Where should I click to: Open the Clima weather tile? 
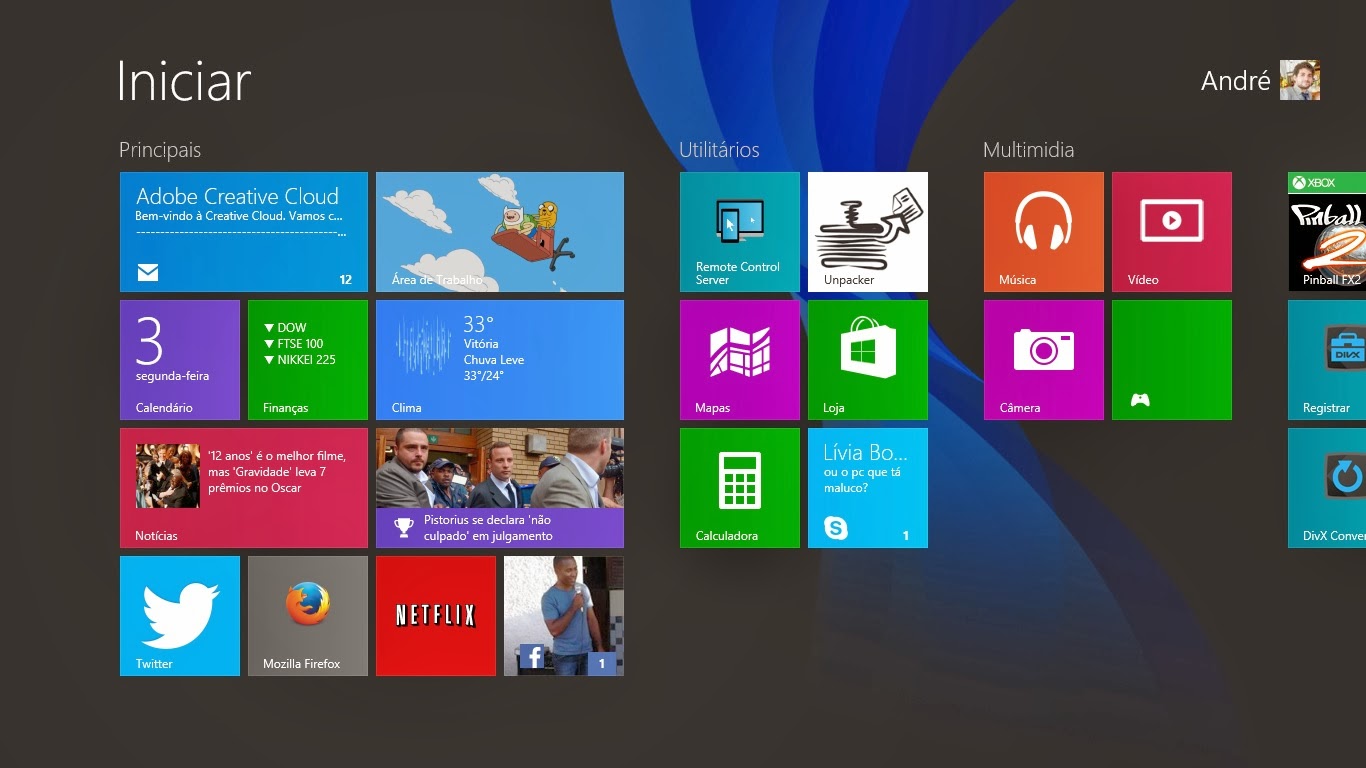click(x=500, y=360)
